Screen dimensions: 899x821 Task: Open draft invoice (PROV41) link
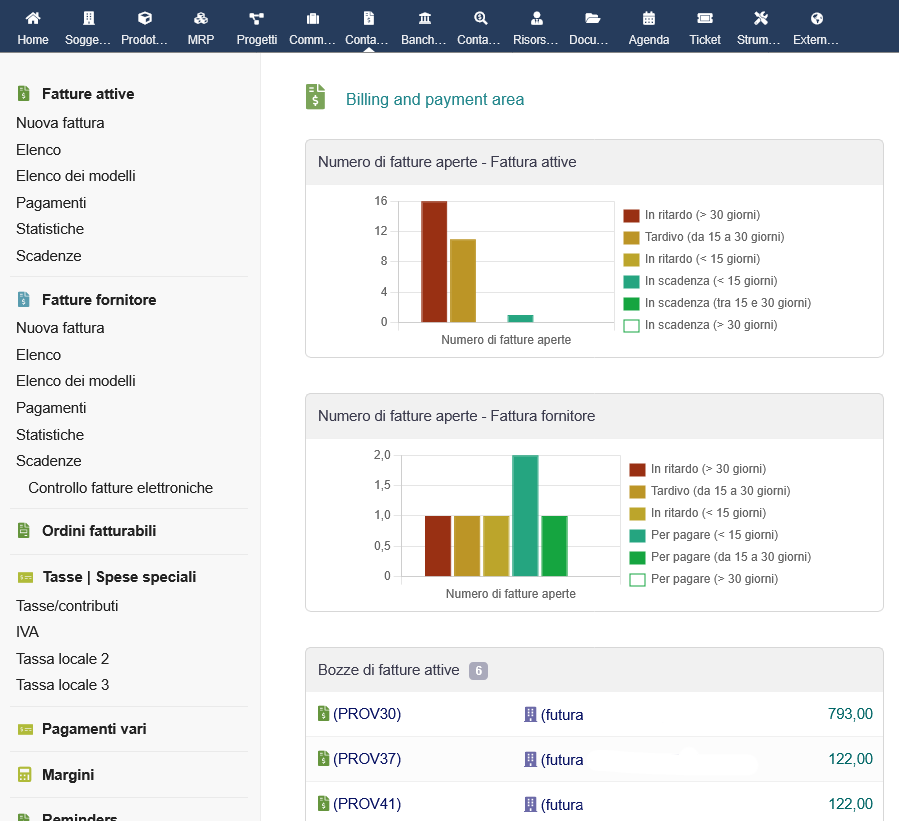[367, 803]
